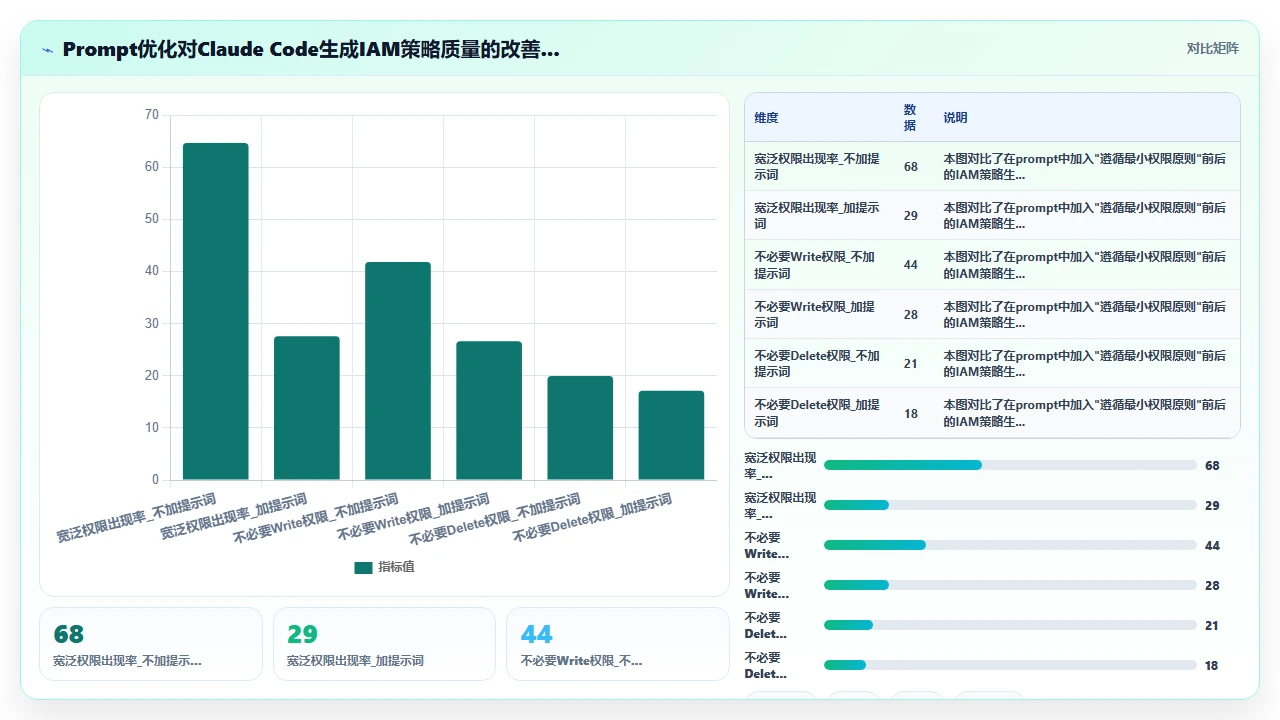The width and height of the screenshot is (1280, 720).
Task: Select table cell 宽泛权限出现率_不加提示词
Action: point(818,166)
